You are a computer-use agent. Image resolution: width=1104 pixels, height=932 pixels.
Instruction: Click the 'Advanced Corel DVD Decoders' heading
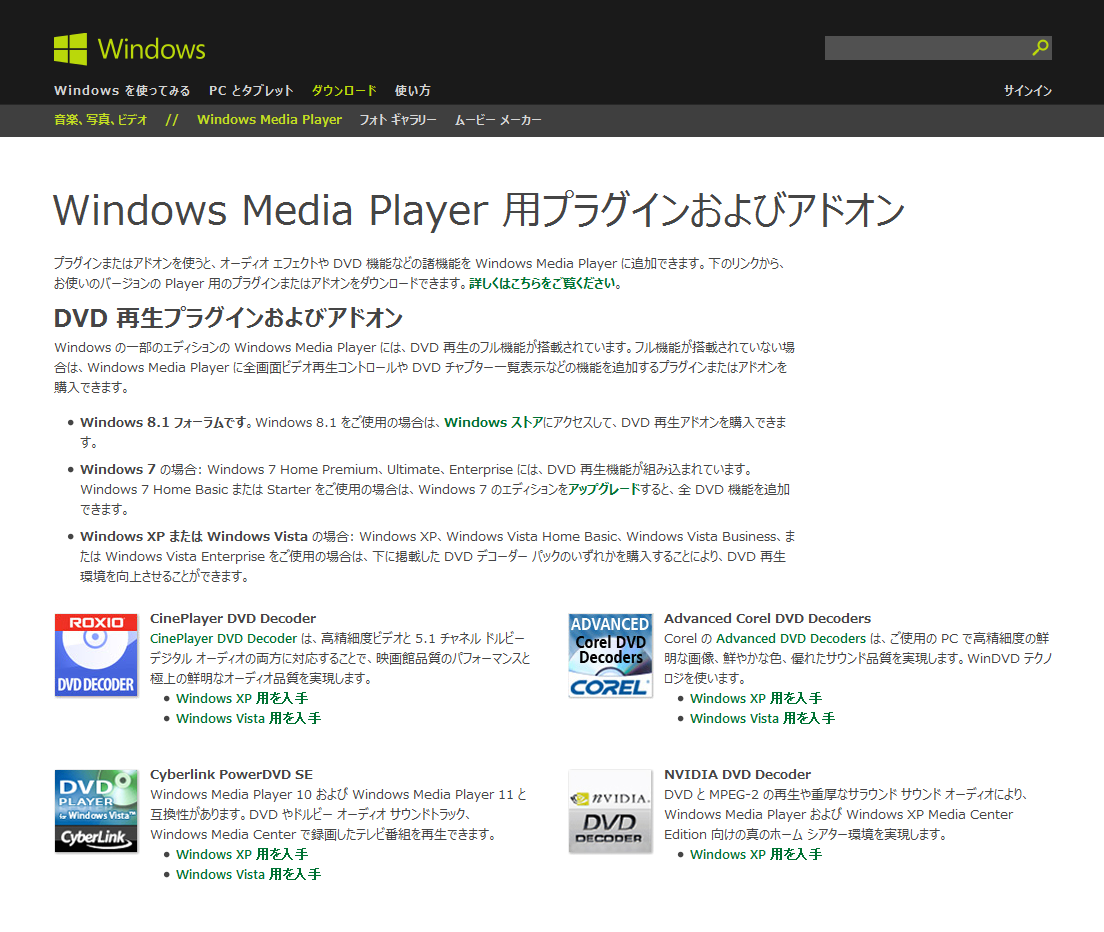tap(767, 618)
